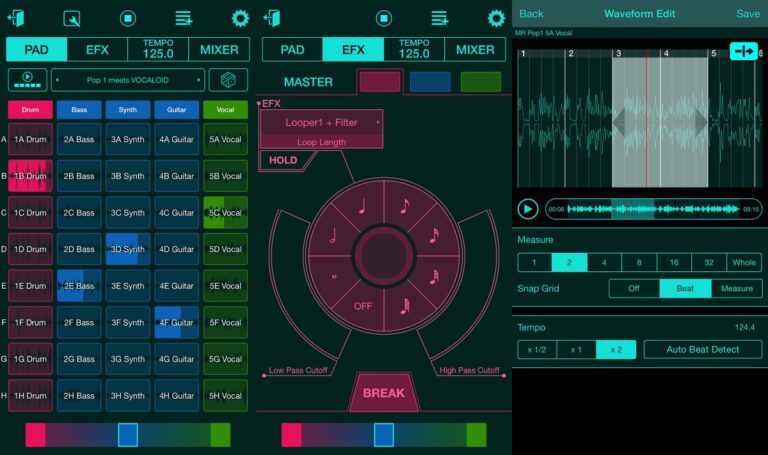Tap the center looper wheel knob

384,256
